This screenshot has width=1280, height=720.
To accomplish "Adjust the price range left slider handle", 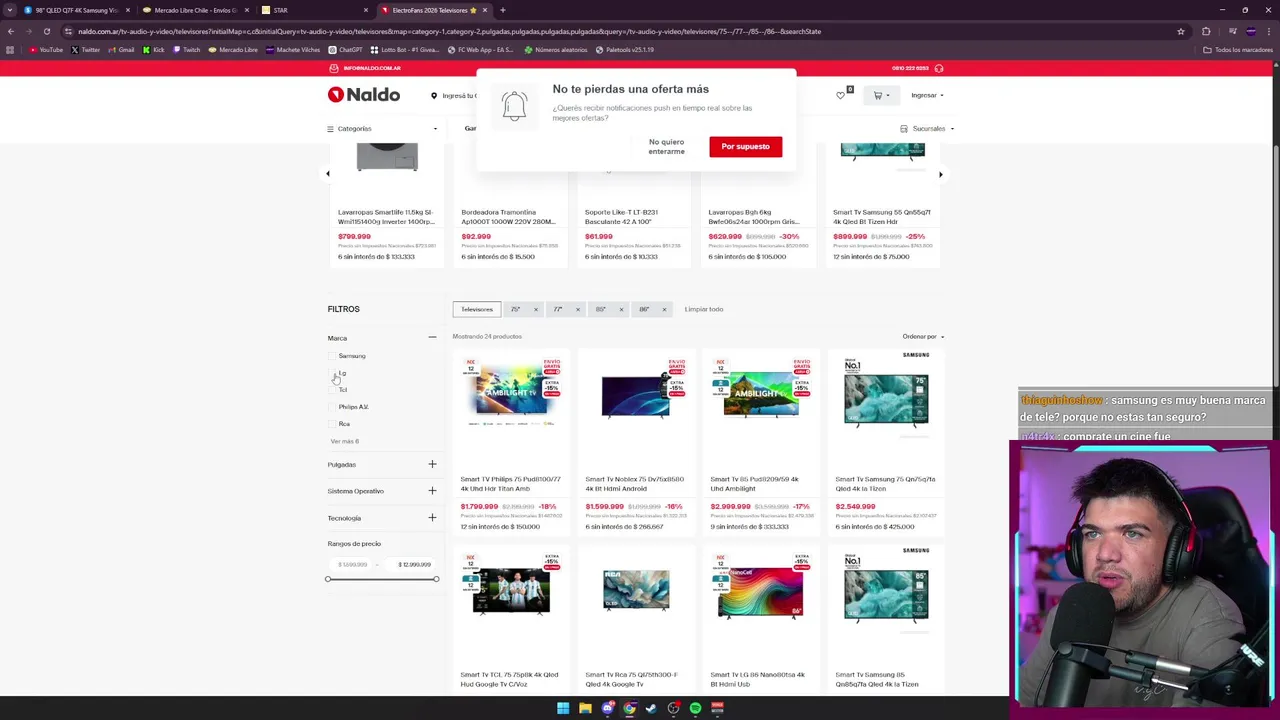I will (x=328, y=579).
